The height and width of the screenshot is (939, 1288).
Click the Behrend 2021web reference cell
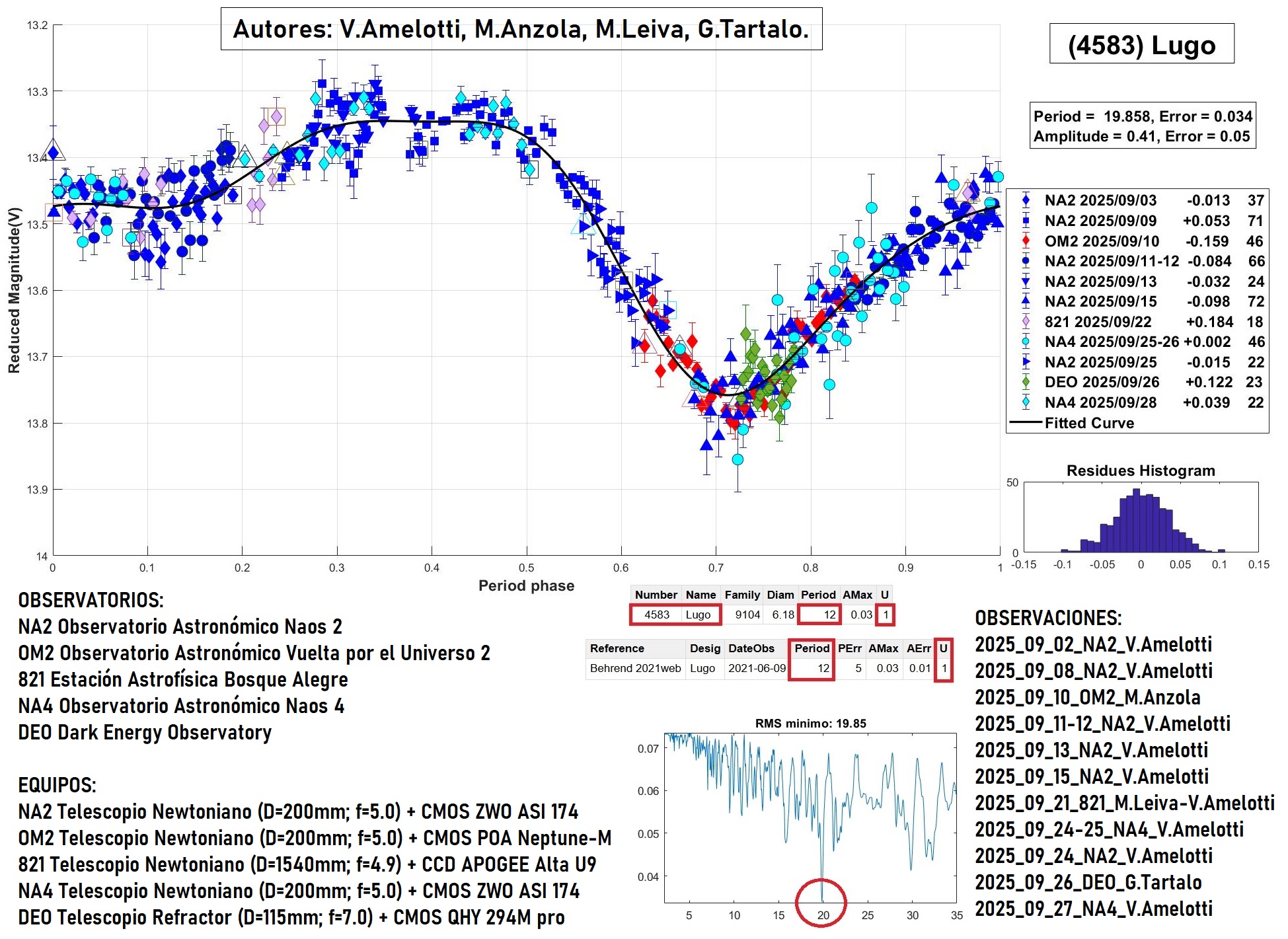tap(635, 668)
